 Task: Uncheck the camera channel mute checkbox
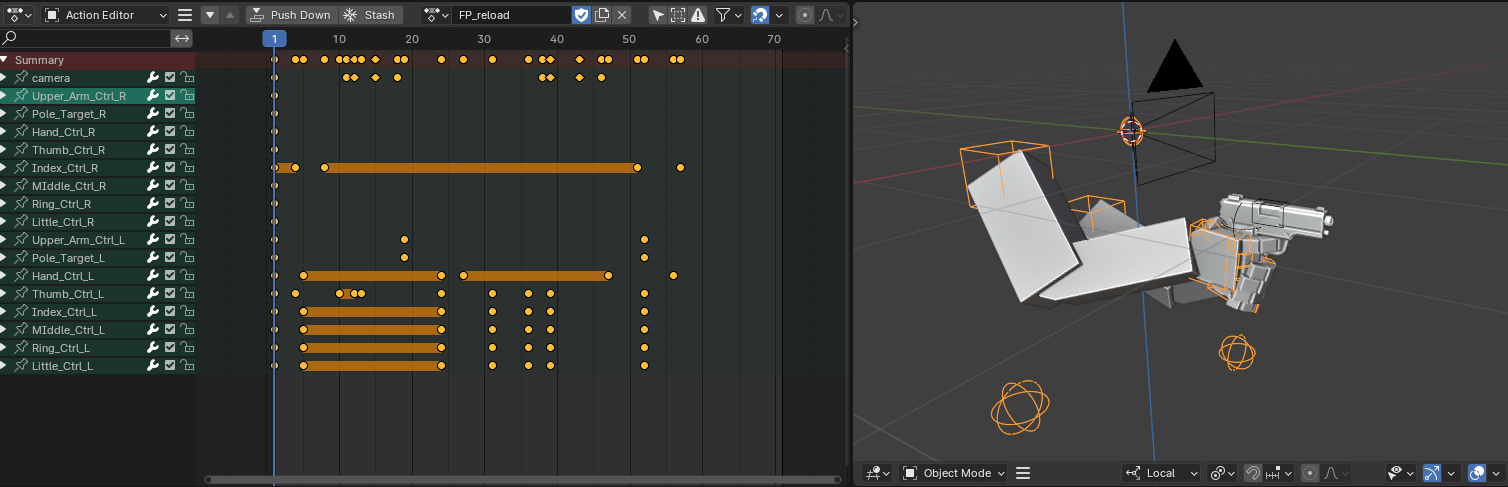[170, 78]
